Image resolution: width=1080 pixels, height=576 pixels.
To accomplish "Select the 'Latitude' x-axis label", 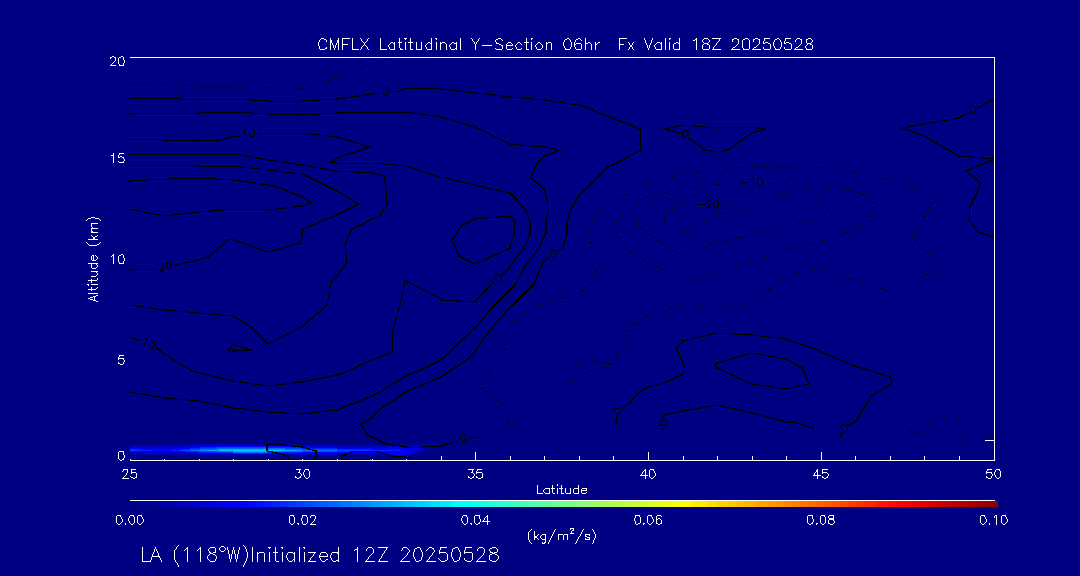I will 562,490.
